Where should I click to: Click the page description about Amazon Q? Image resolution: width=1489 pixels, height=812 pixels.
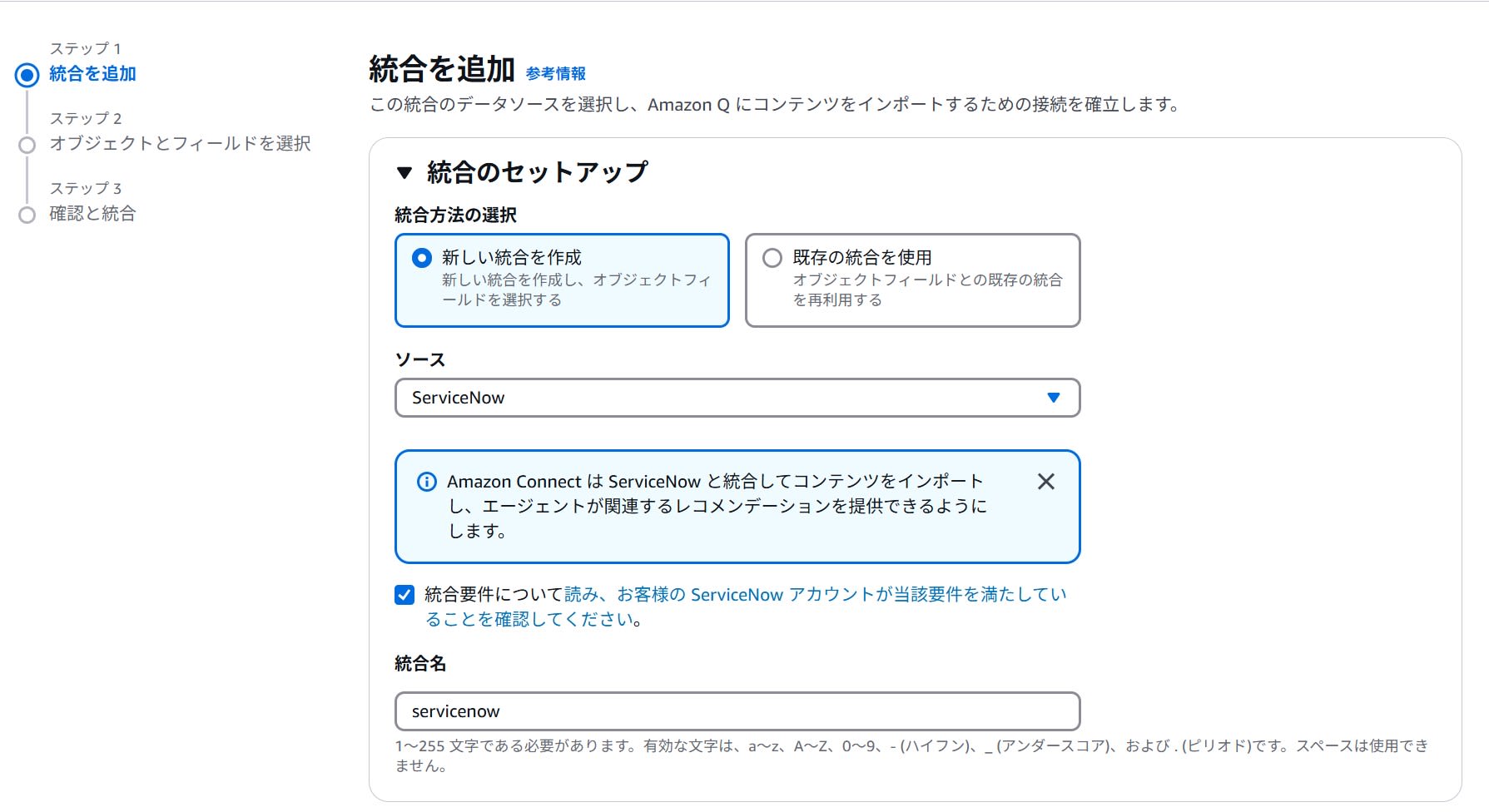(x=774, y=105)
